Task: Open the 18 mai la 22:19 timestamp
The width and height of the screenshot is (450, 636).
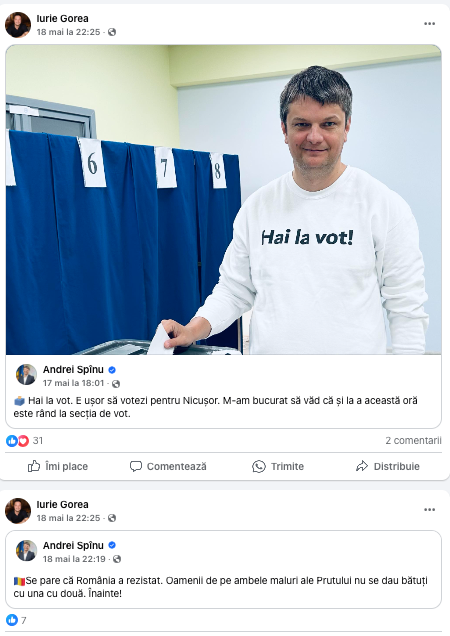Action: pos(74,559)
